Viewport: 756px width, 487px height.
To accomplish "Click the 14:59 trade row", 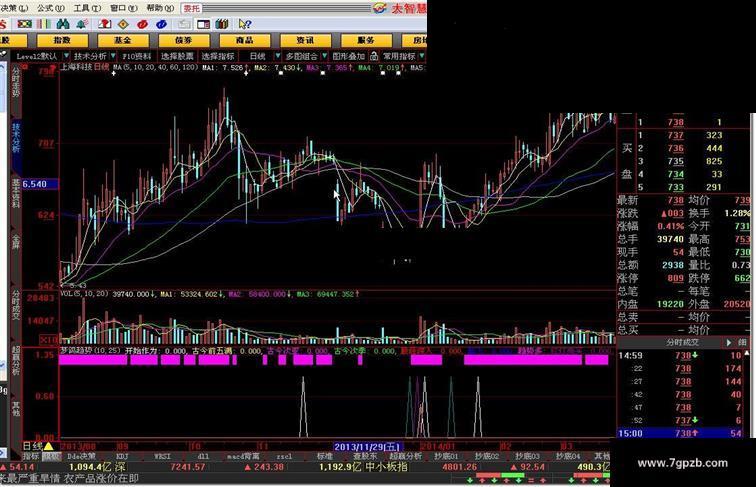I will pos(681,355).
